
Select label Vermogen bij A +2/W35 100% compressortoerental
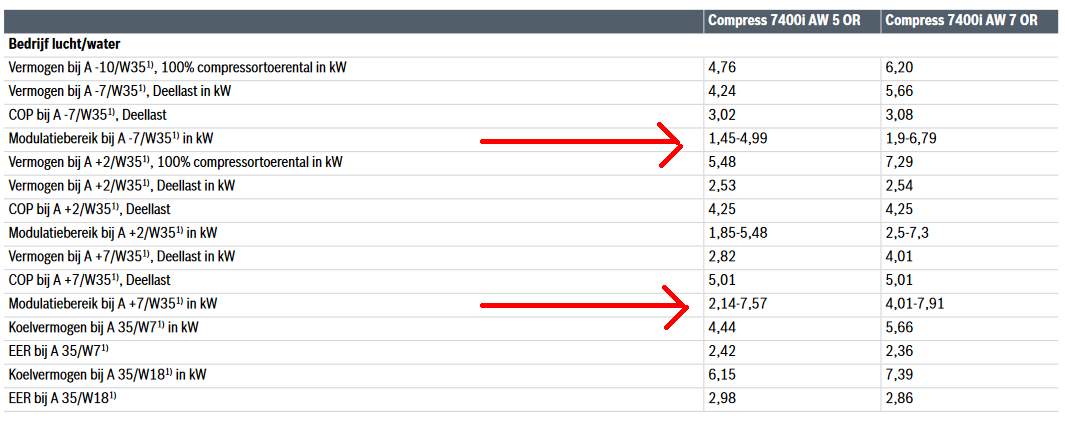(x=176, y=162)
